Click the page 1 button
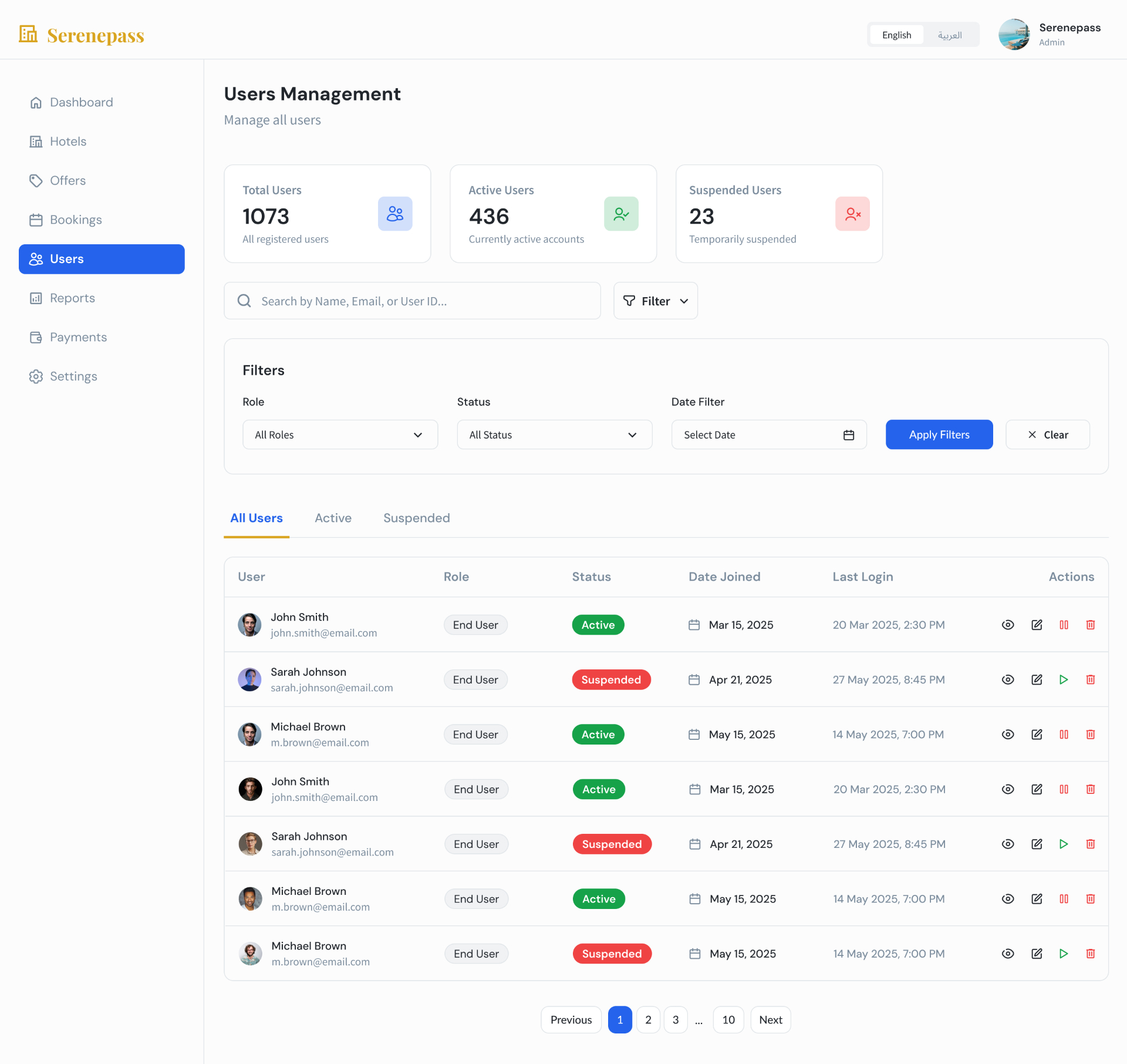This screenshot has width=1127, height=1064. pos(620,1020)
